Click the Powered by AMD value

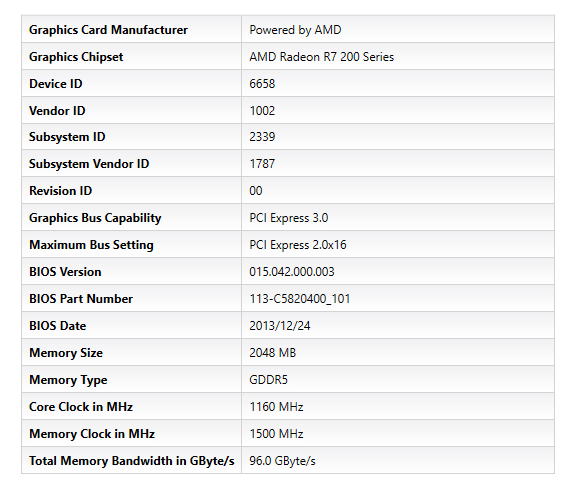[295, 30]
